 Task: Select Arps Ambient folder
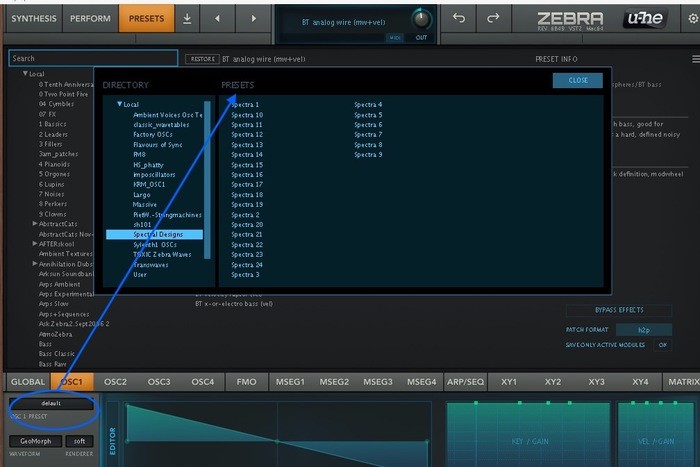tap(59, 284)
